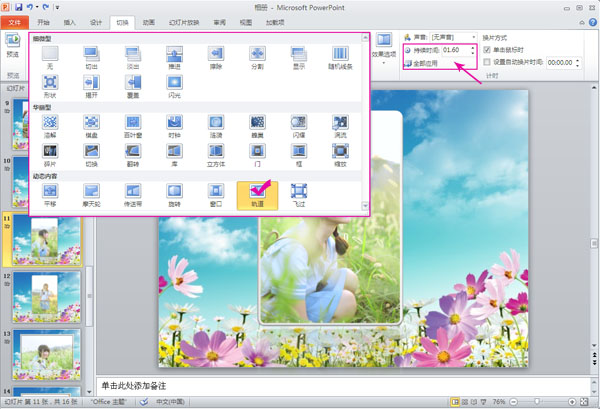The height and width of the screenshot is (409, 600).
Task: Select the 揭开 uncover transition
Action: 91,86
